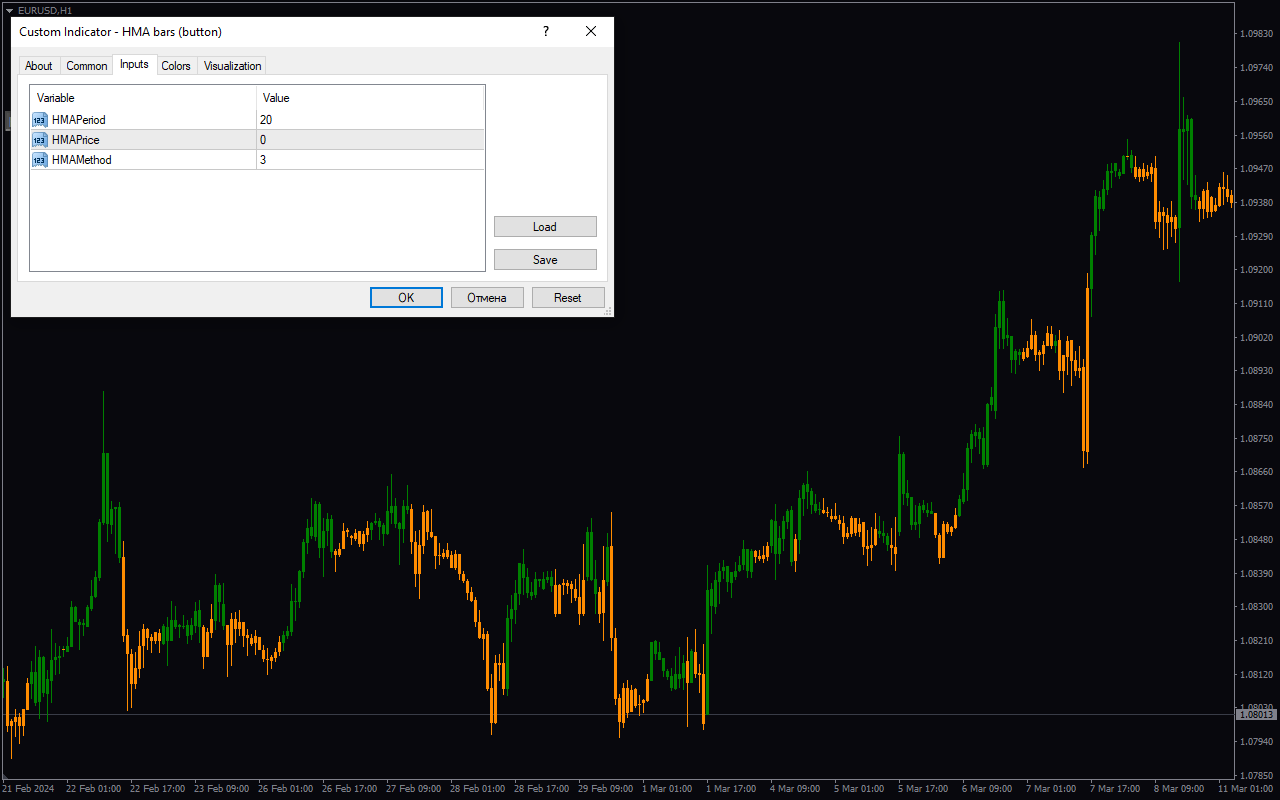Select the HMAPeriod value 20 cell
Image resolution: width=1280 pixels, height=800 pixels.
[370, 120]
